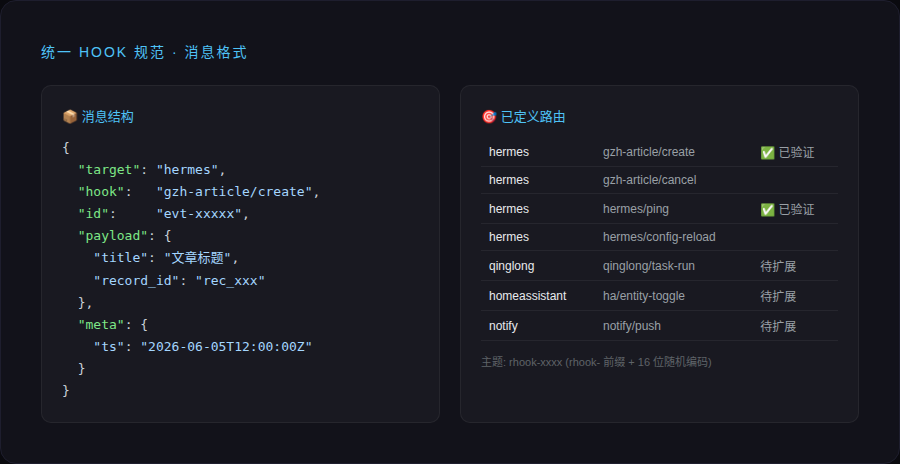Click the package emoji beside 消息结构
The height and width of the screenshot is (464, 900).
(69, 117)
